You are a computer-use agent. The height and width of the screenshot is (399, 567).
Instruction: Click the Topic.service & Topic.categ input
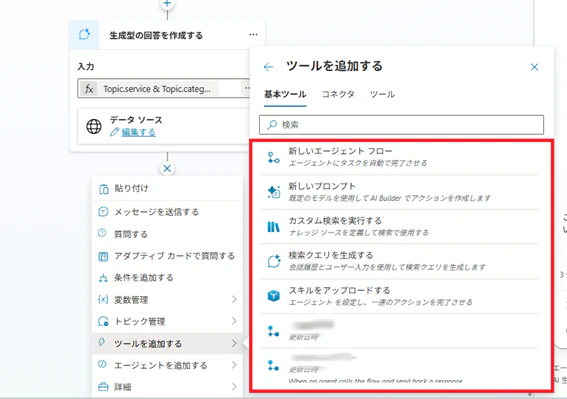coord(156,89)
